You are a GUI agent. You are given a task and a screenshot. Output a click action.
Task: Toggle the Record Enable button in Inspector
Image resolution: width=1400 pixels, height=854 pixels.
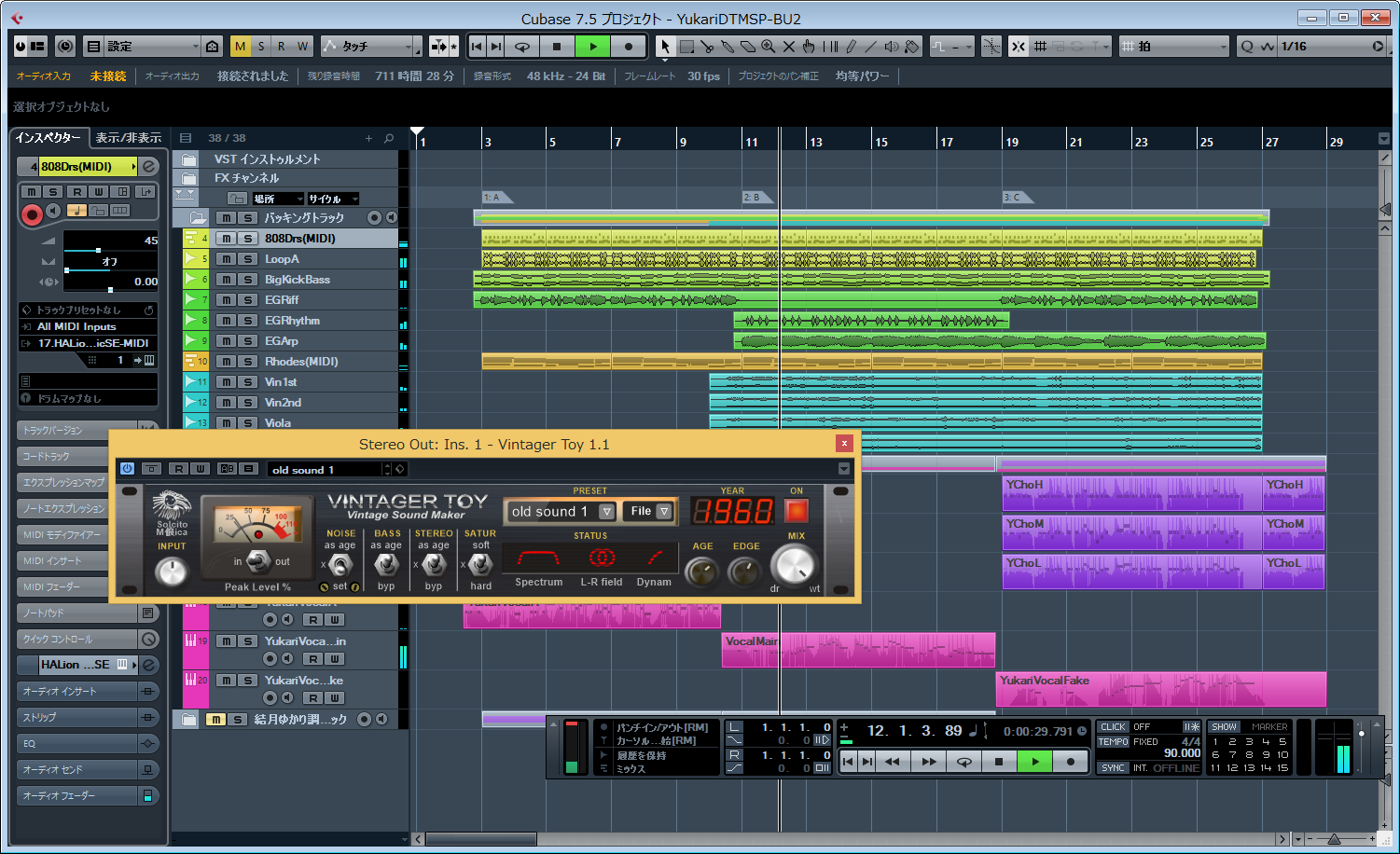point(32,214)
